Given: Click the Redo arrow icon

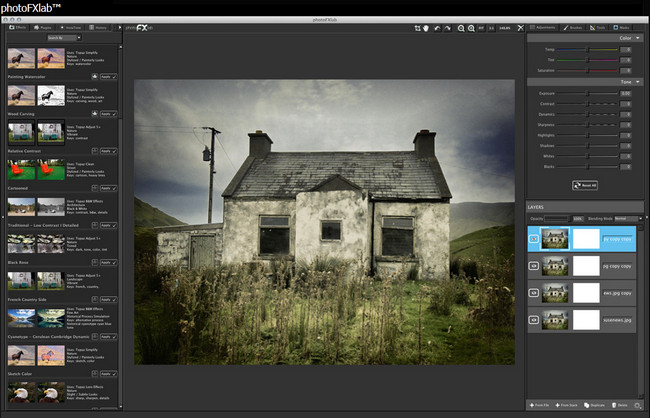Looking at the screenshot, I should (448, 28).
